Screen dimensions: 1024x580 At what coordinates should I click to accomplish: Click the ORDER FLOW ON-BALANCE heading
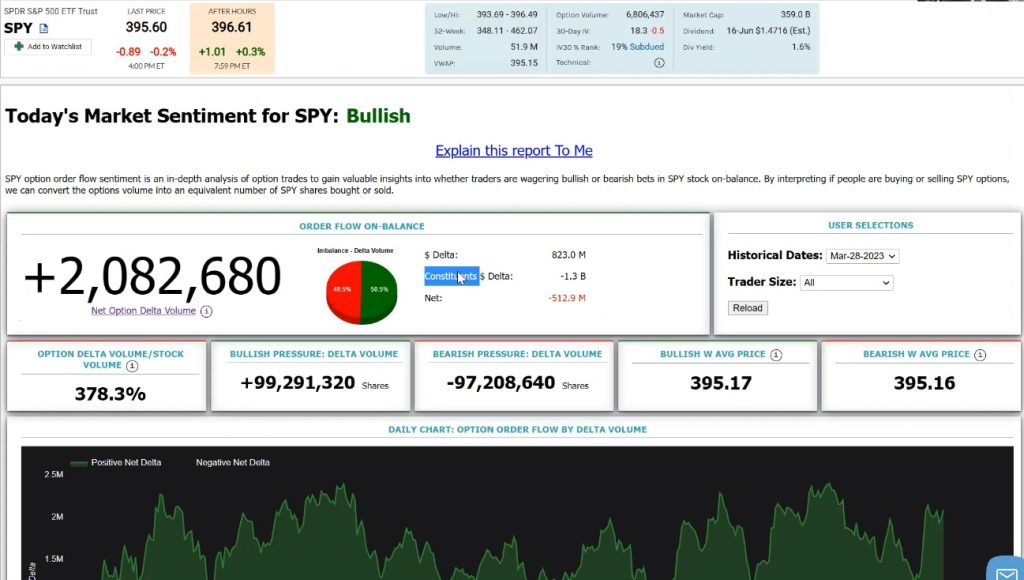pyautogui.click(x=362, y=227)
